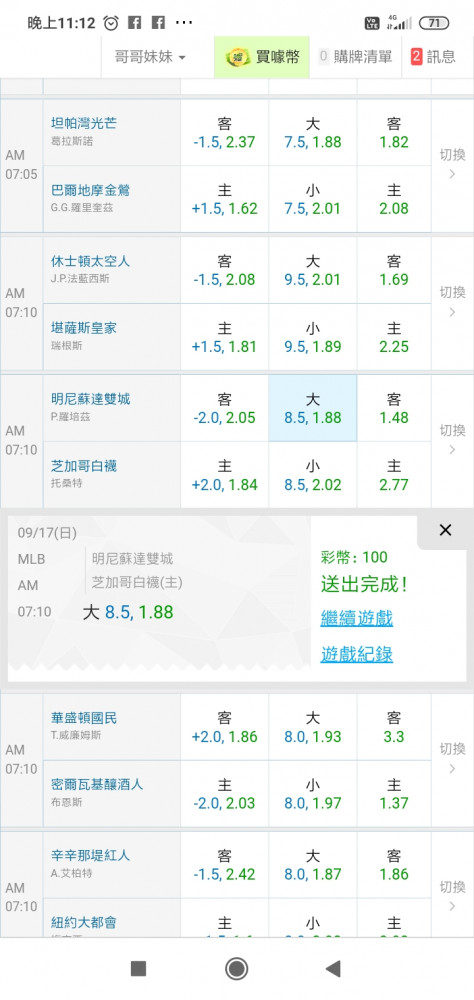Open the 購牌清單 counter badge

click(x=323, y=57)
